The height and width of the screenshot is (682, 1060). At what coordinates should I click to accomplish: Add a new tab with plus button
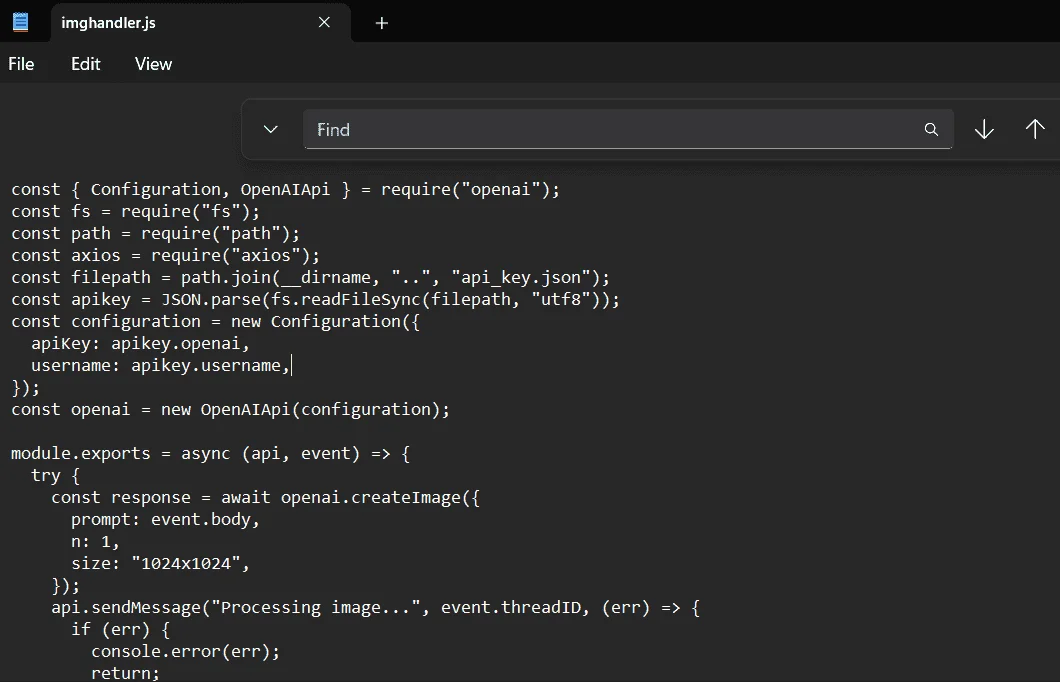381,23
